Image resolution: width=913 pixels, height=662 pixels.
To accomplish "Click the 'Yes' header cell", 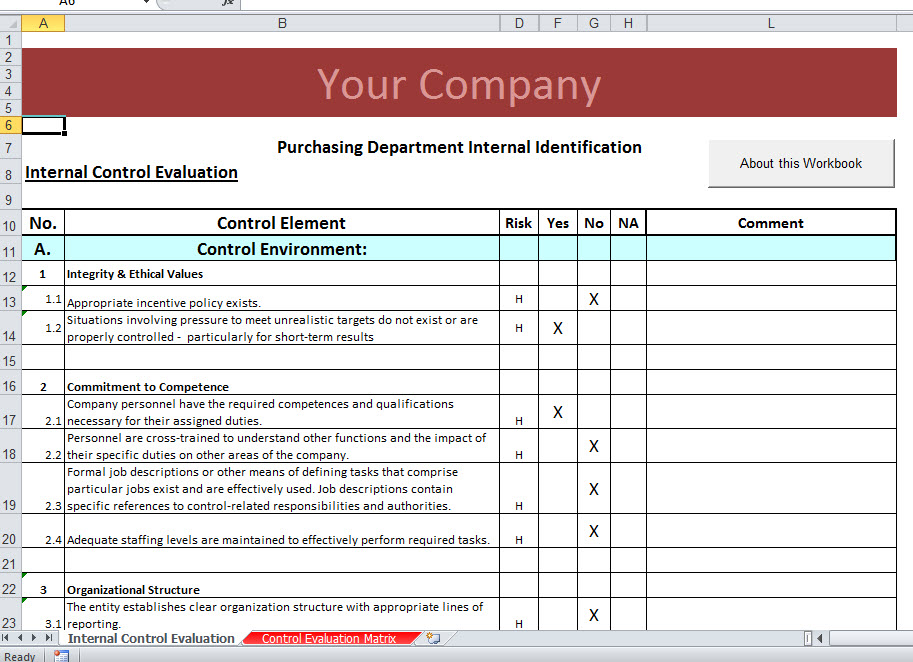I will 558,223.
